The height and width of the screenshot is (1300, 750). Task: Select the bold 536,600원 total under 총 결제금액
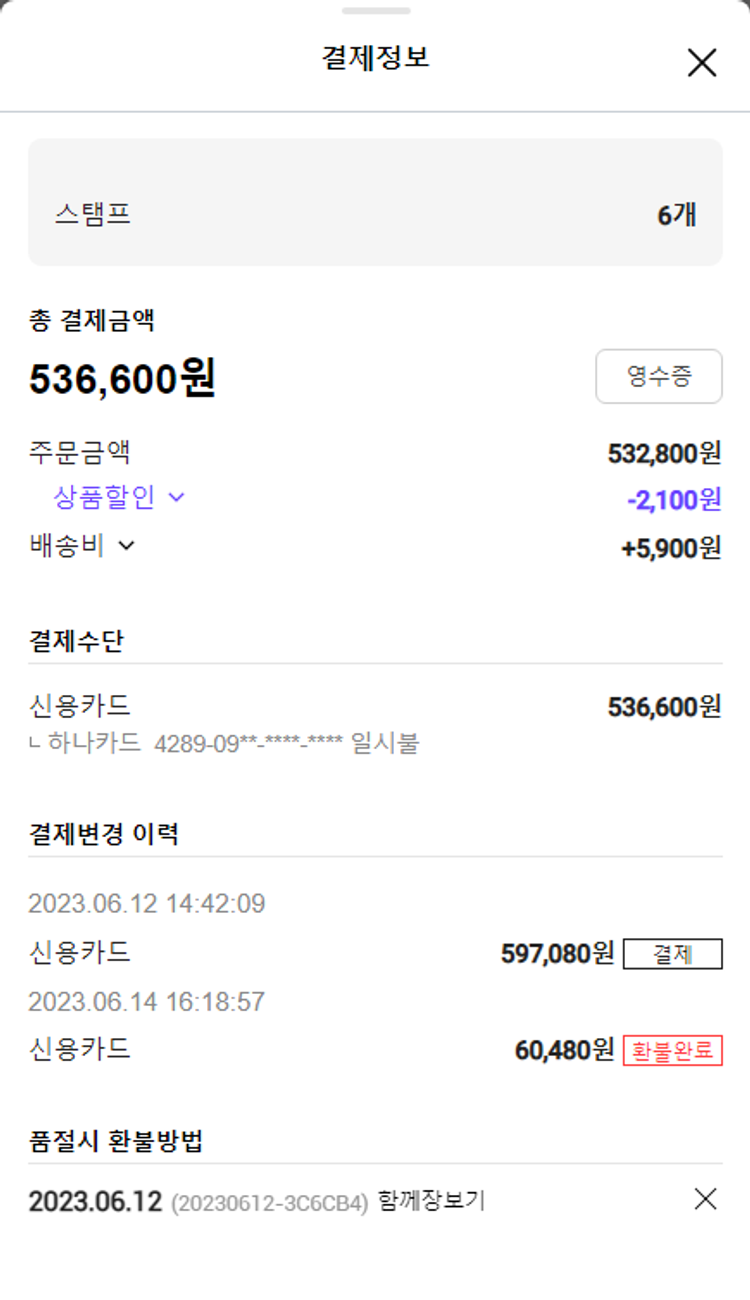pyautogui.click(x=122, y=379)
